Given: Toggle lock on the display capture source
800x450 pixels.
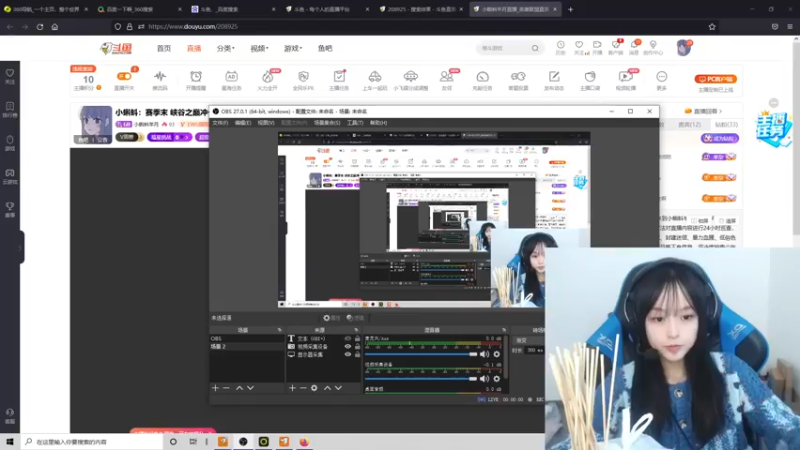Looking at the screenshot, I should (357, 354).
